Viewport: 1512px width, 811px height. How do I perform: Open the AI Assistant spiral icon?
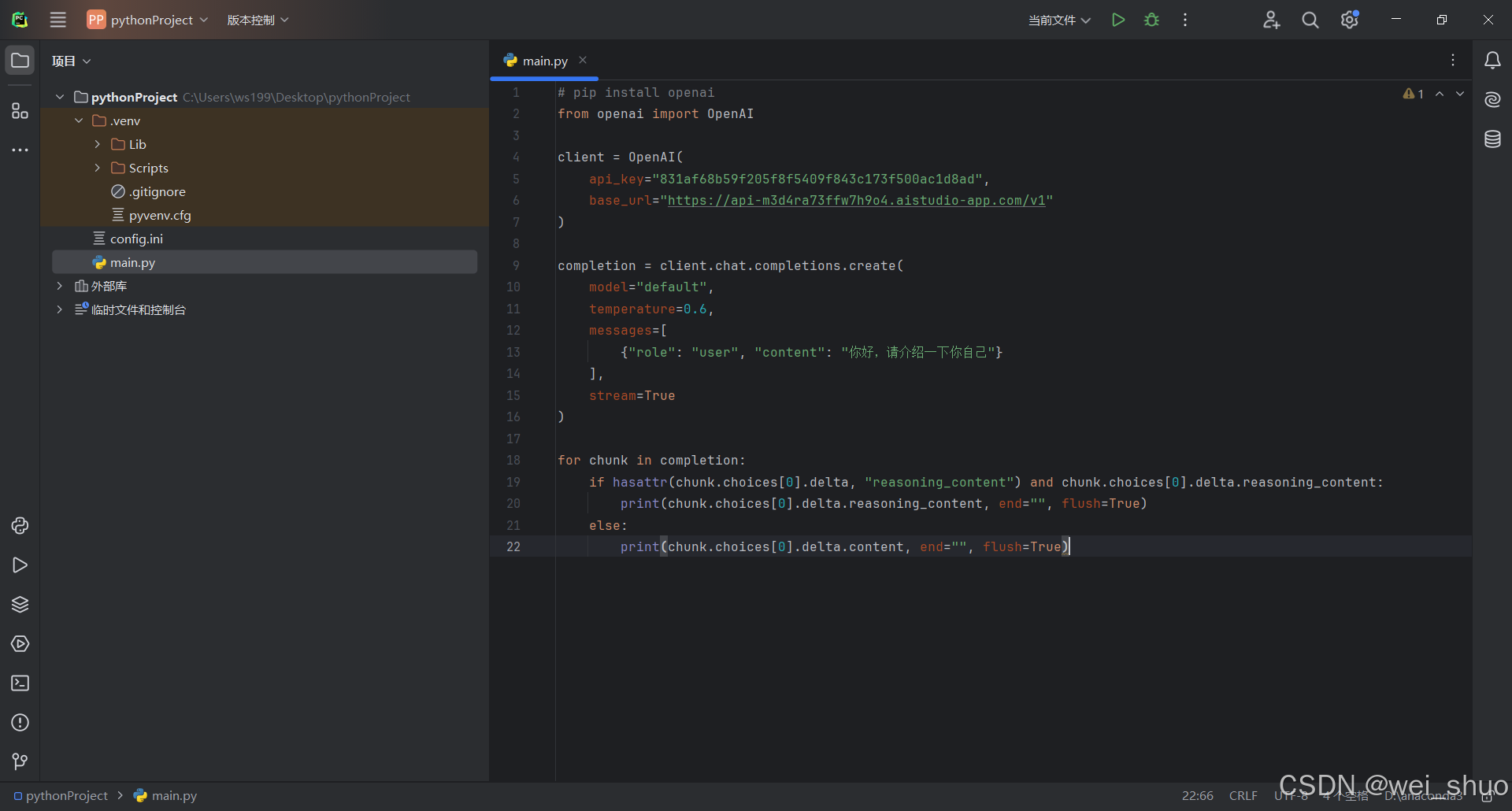1492,100
